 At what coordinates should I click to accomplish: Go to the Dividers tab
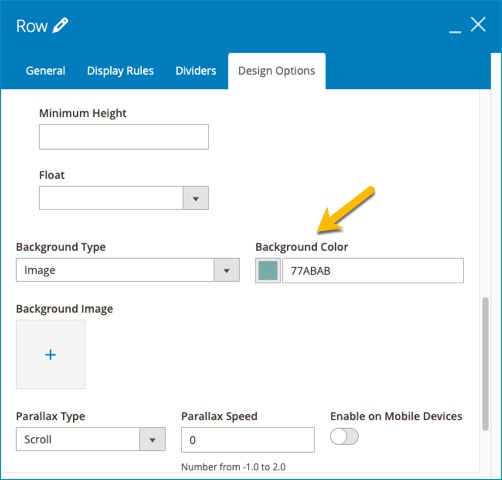pyautogui.click(x=196, y=71)
